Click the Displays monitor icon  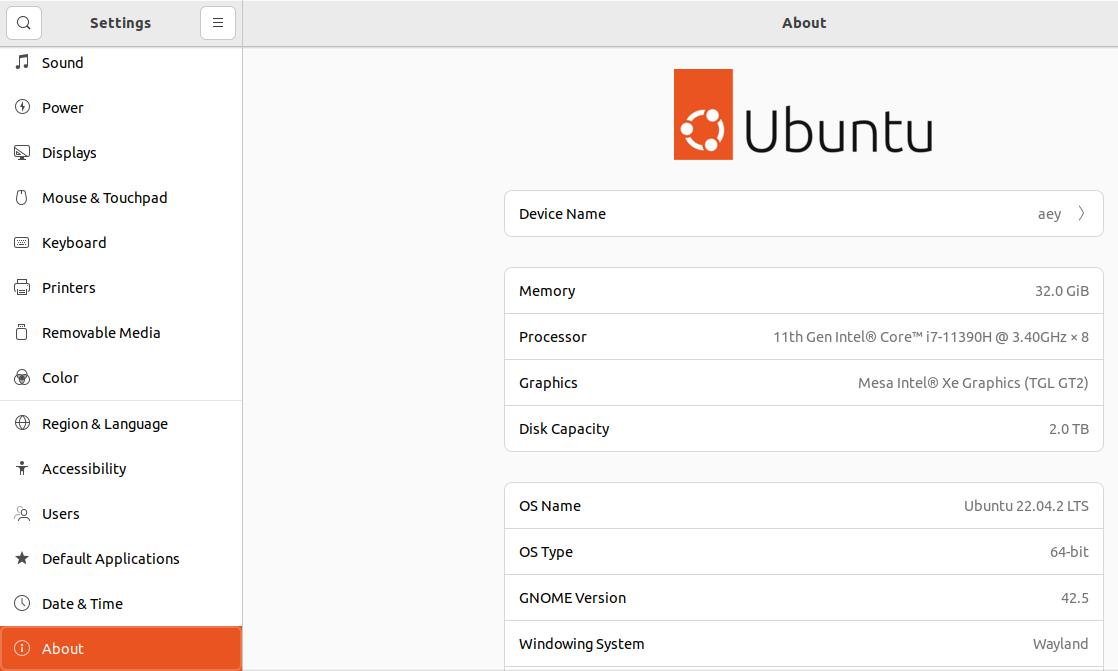click(22, 153)
